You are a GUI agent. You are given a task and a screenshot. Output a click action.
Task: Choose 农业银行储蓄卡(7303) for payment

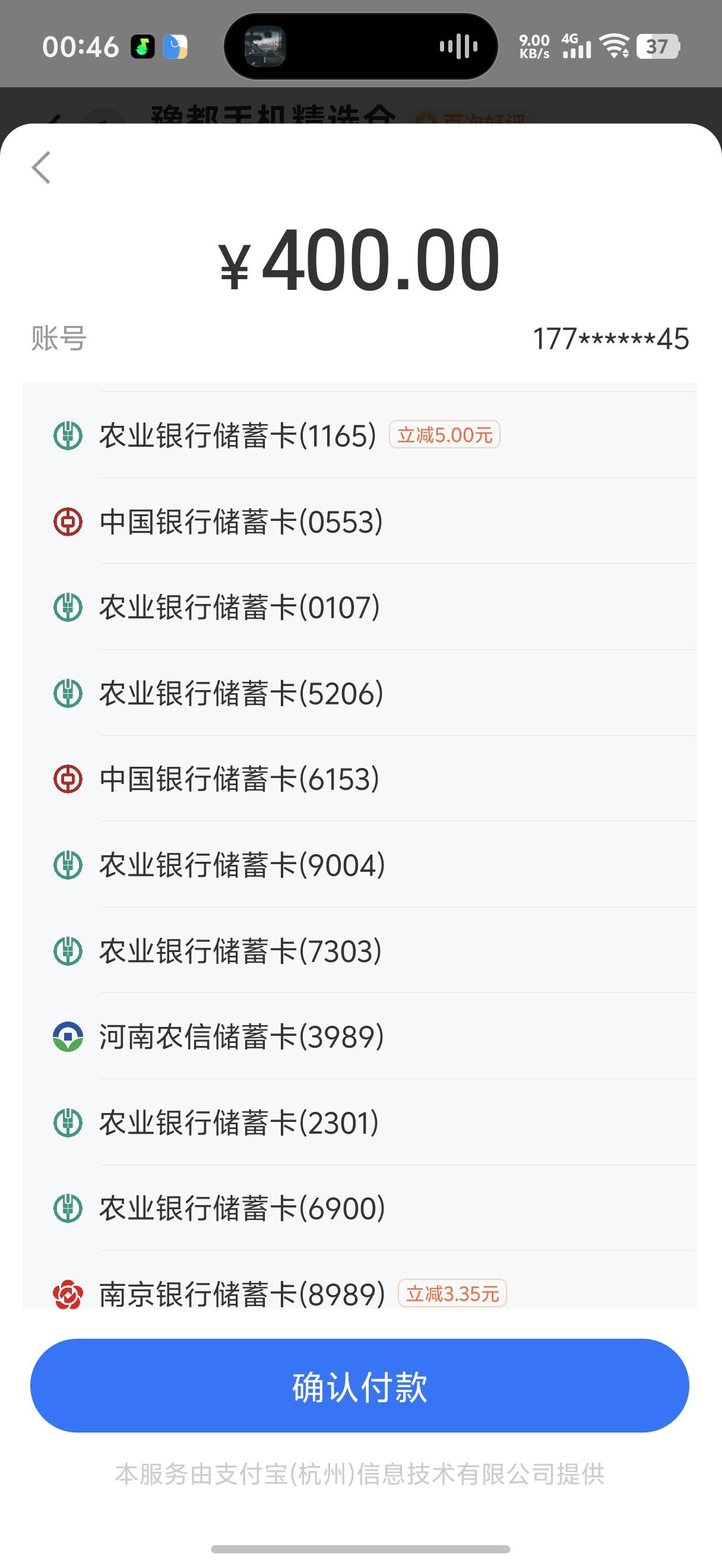[x=240, y=951]
